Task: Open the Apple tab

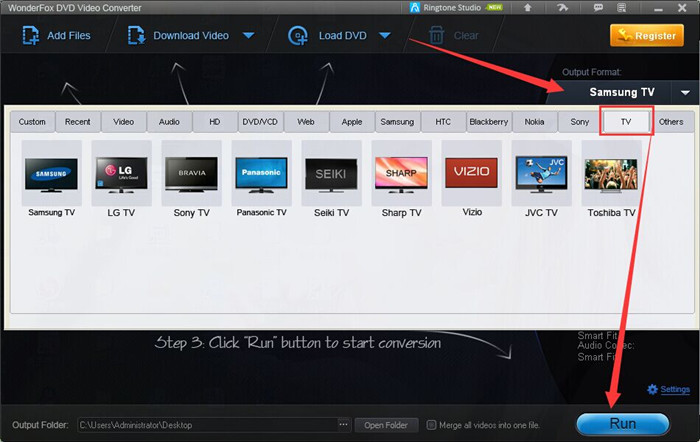Action: 352,122
